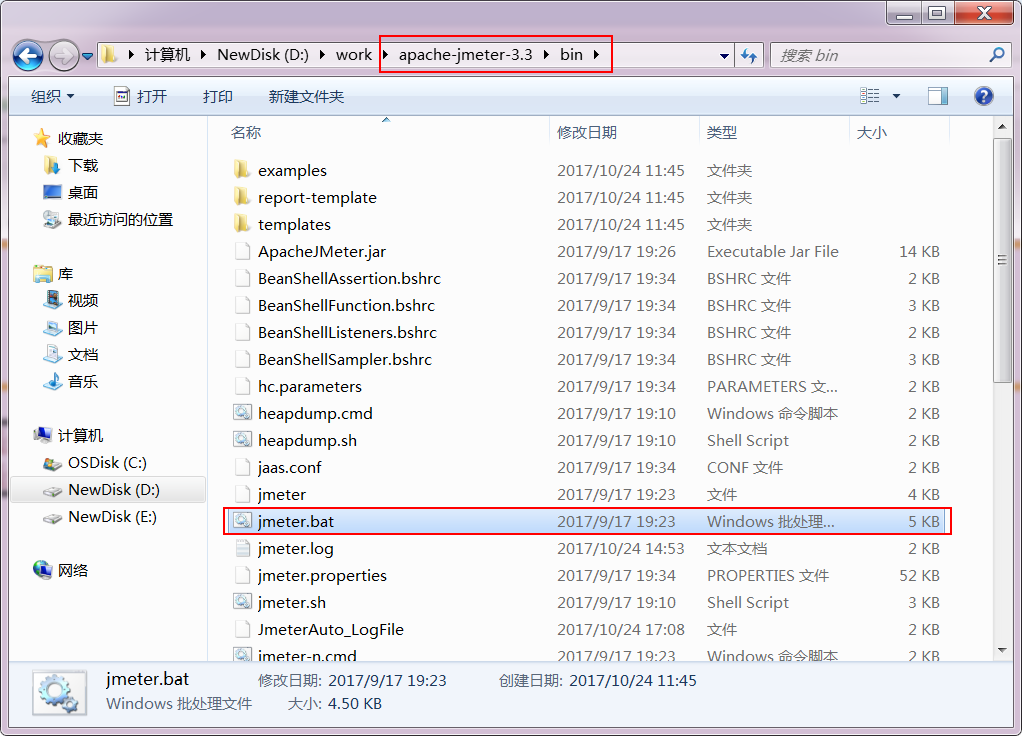Open 下载 downloads in the sidebar
The width and height of the screenshot is (1022, 736).
(x=82, y=166)
